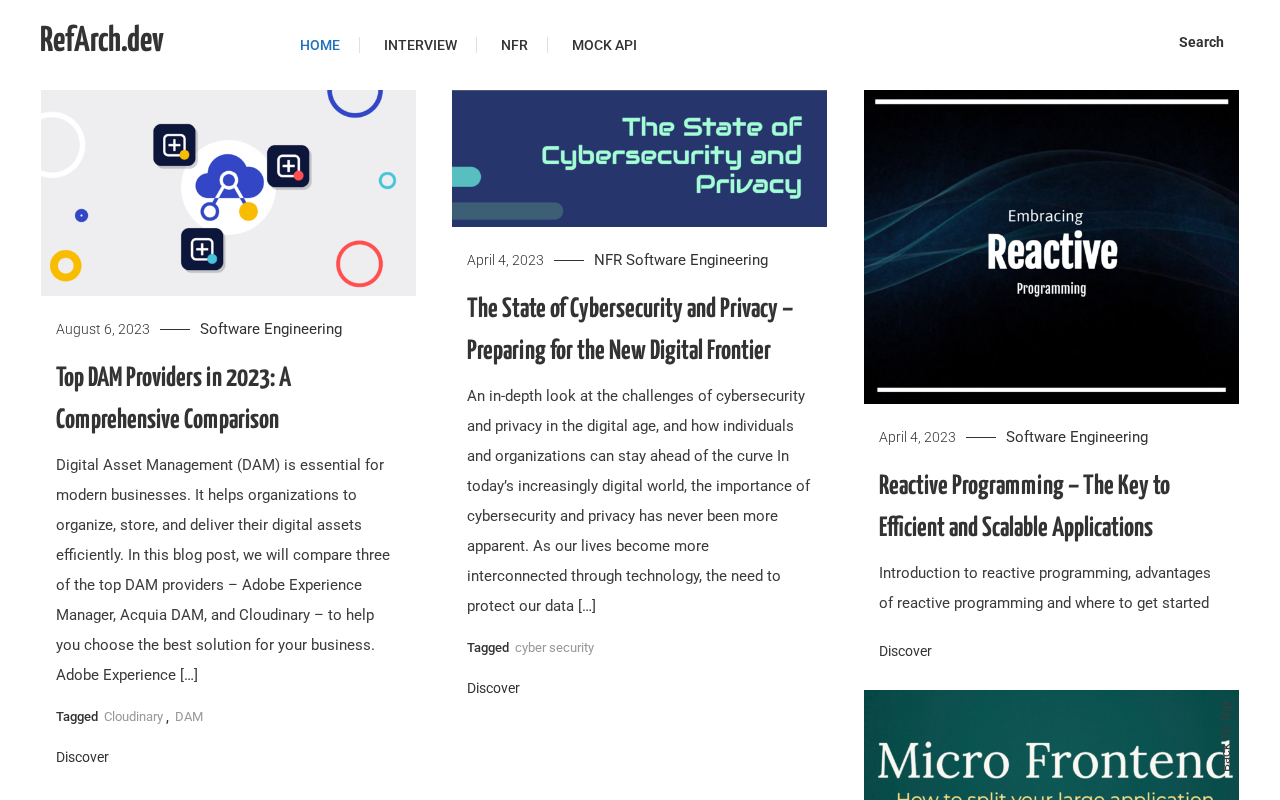Click the Cybersecurity and Privacy banner image

point(639,158)
